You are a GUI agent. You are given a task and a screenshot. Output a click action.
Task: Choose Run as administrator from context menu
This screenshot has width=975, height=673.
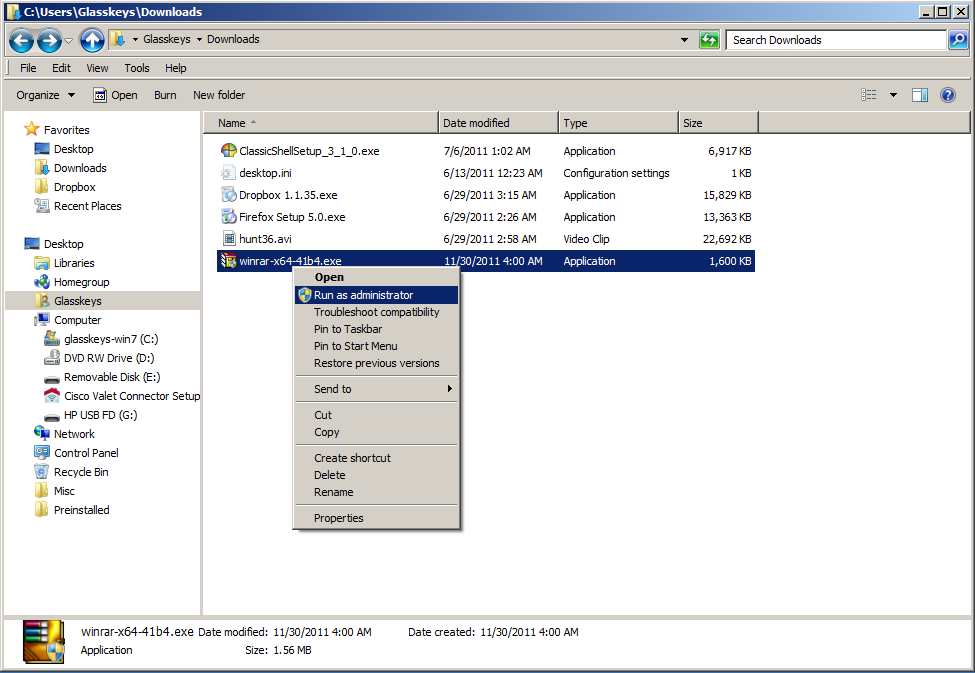pyautogui.click(x=363, y=295)
